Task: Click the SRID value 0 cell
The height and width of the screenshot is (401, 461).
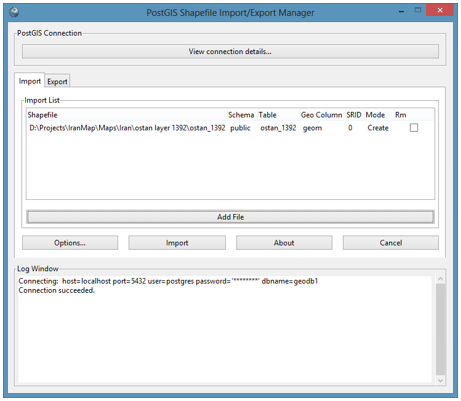Action: pos(350,128)
